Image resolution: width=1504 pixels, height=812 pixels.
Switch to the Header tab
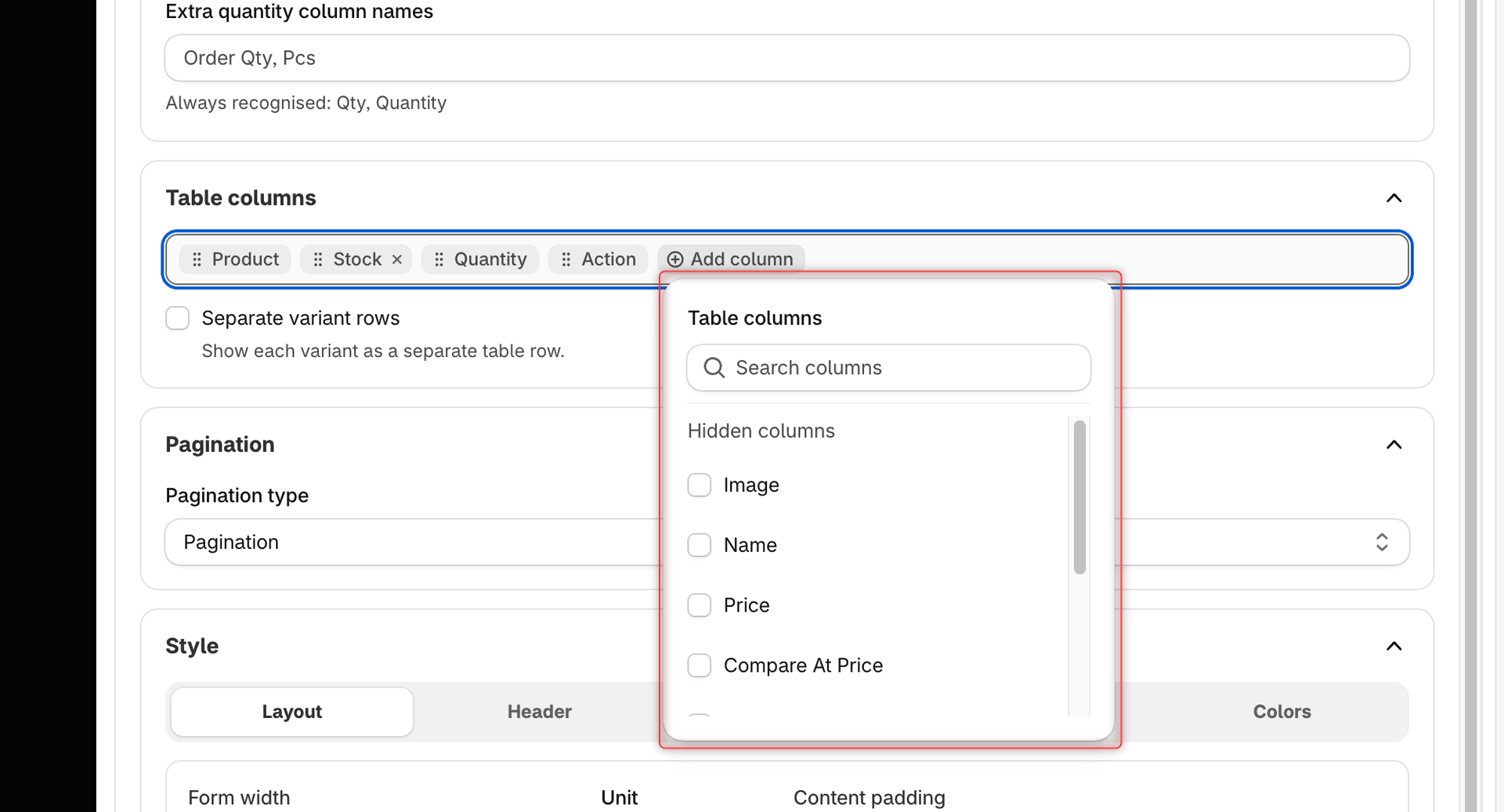coord(539,712)
